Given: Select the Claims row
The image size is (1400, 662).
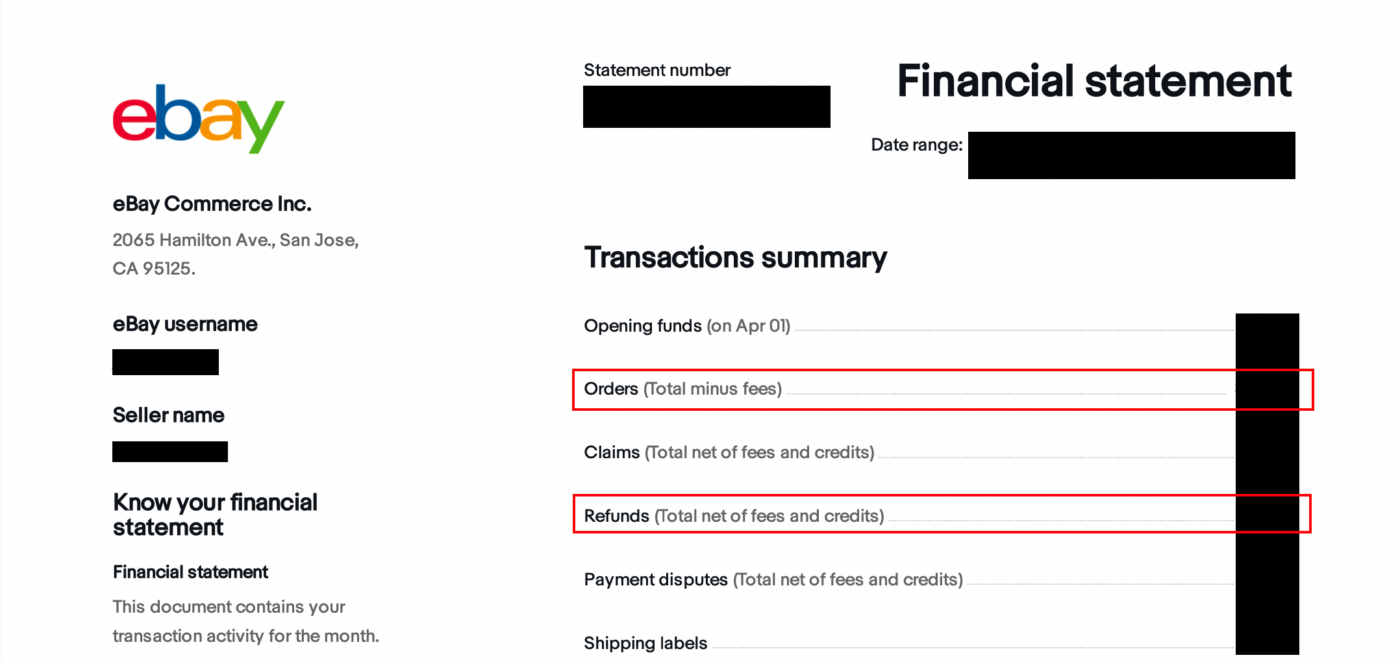Looking at the screenshot, I should point(941,452).
